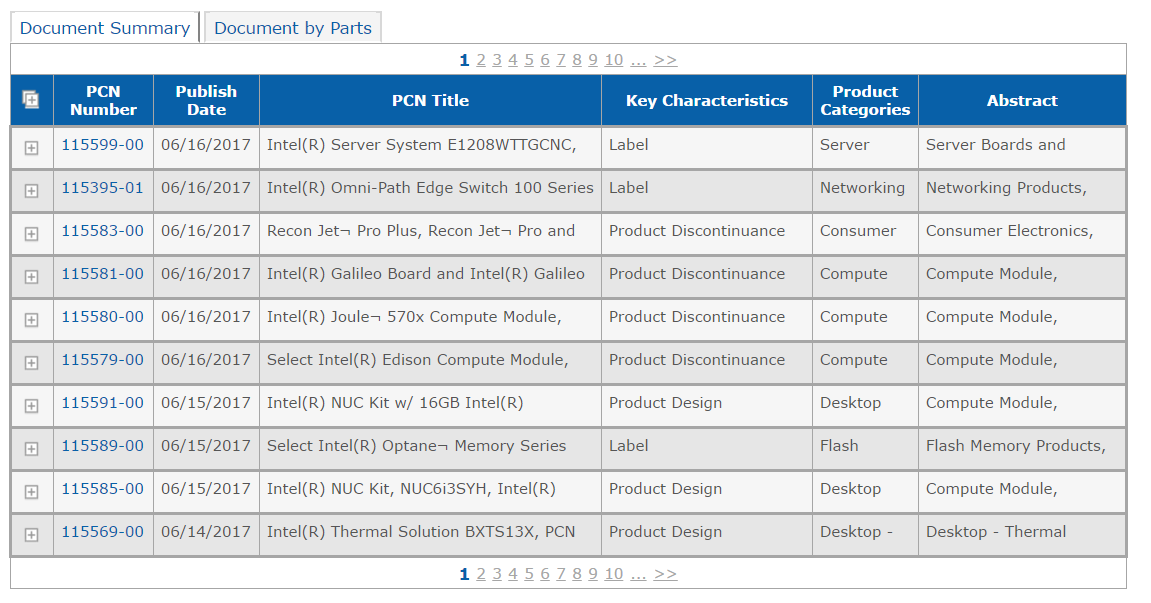The image size is (1151, 603).
Task: Open PCN number 115569-00 link
Action: [x=102, y=532]
